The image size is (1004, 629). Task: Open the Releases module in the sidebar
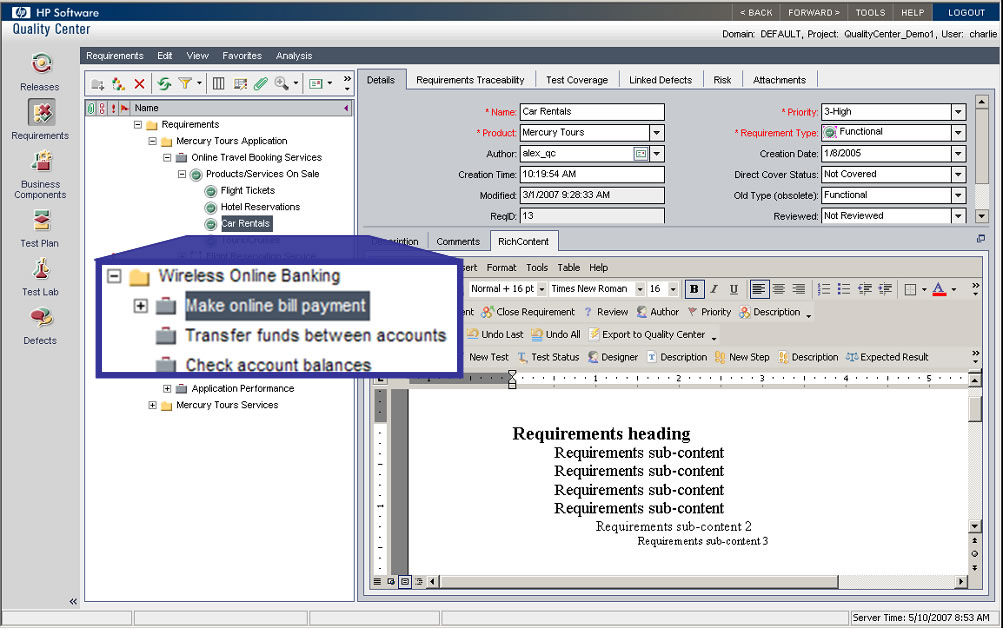(40, 72)
